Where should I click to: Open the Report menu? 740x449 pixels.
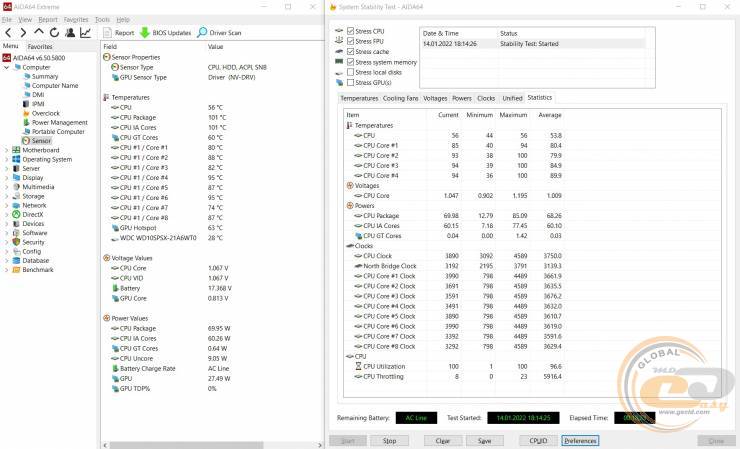point(48,20)
